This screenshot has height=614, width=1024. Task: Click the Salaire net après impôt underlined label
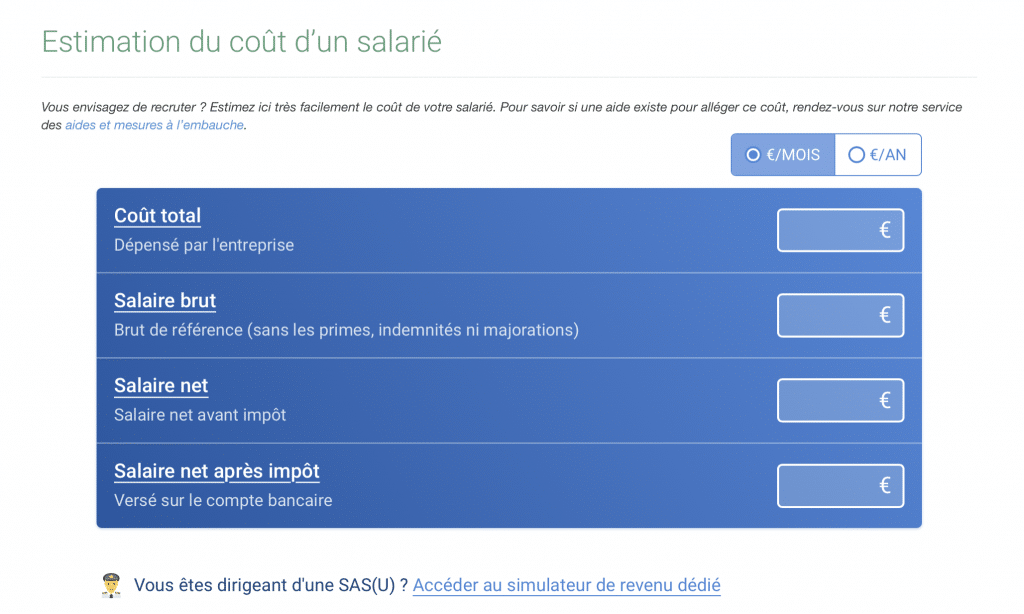217,471
